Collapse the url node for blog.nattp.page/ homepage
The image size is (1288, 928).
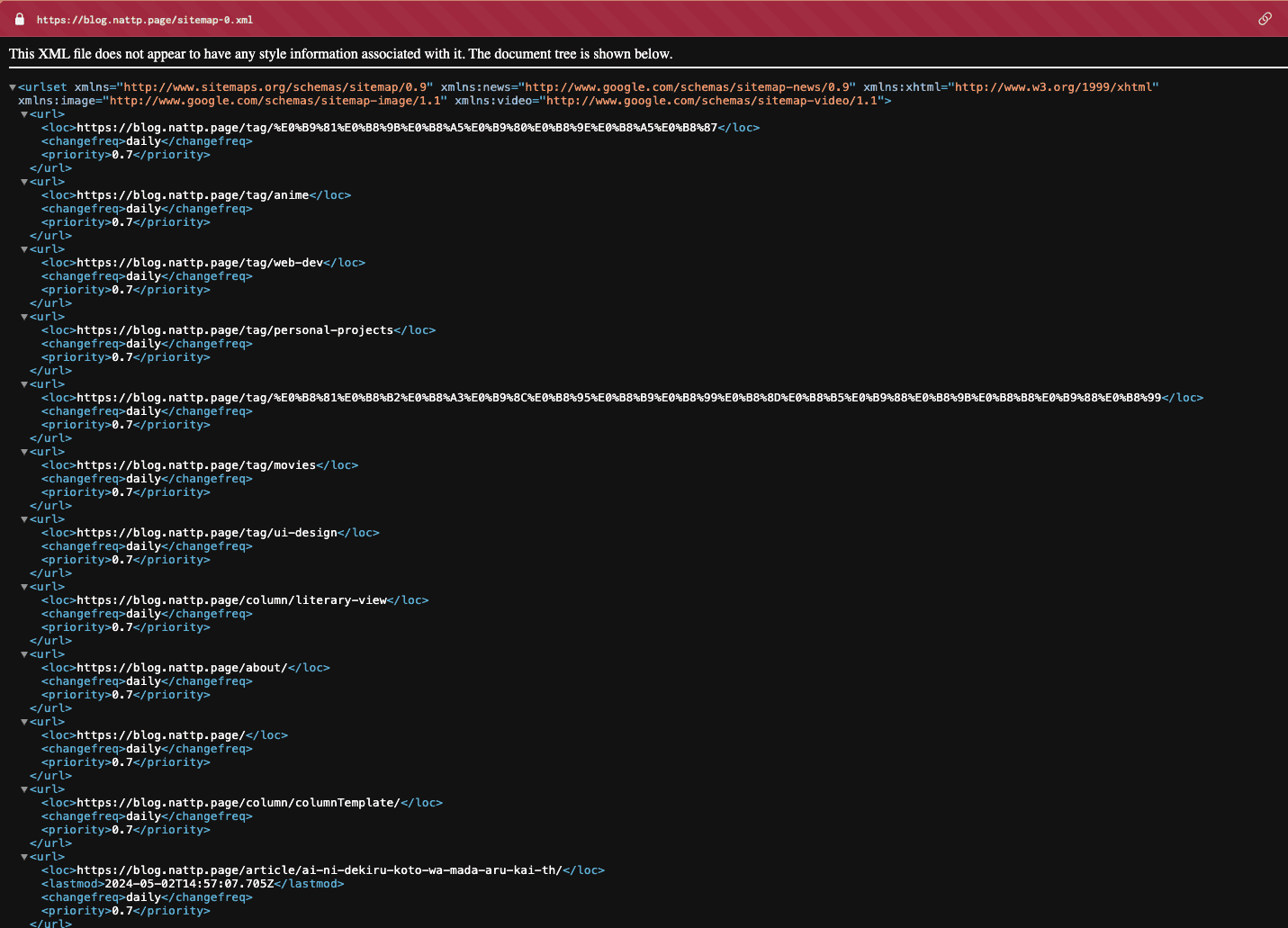pyautogui.click(x=24, y=722)
